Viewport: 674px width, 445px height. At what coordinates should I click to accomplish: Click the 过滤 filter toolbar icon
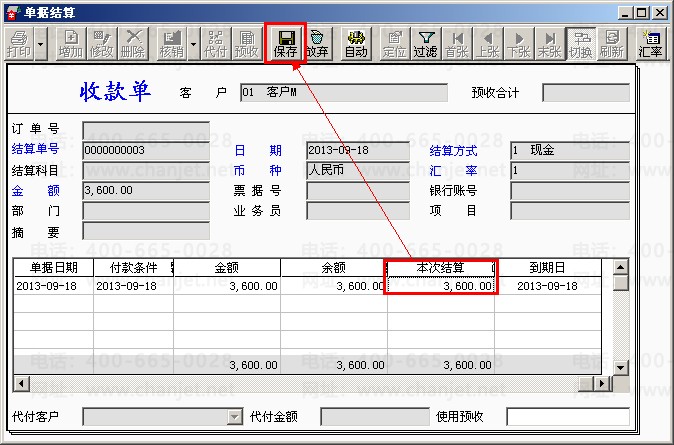coord(426,44)
